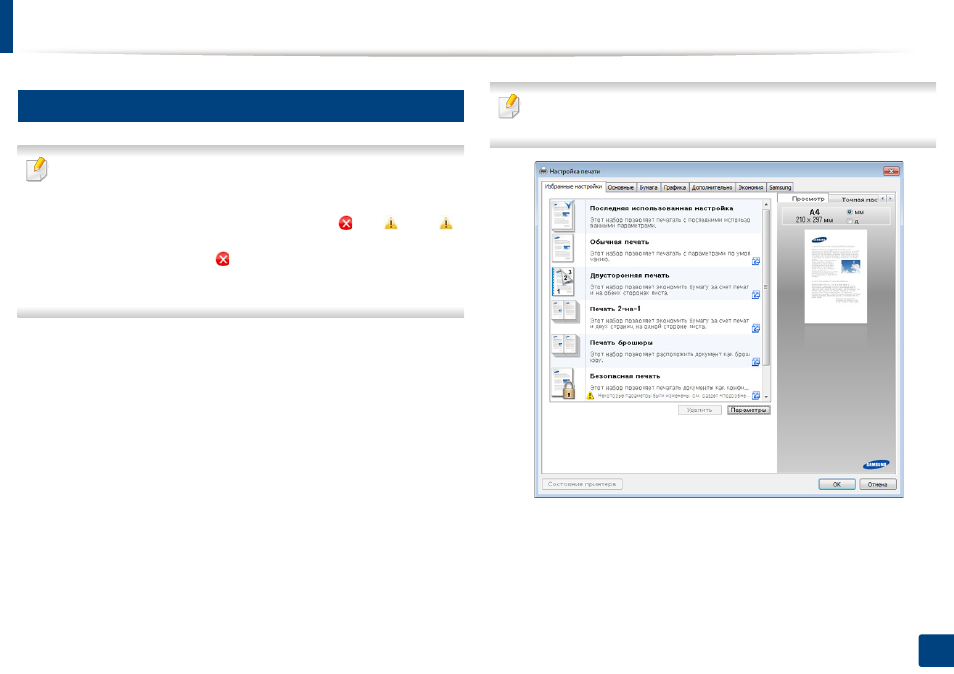The width and height of the screenshot is (954, 674).
Task: Click the notepad note icon in the left note box
Action: 37,169
